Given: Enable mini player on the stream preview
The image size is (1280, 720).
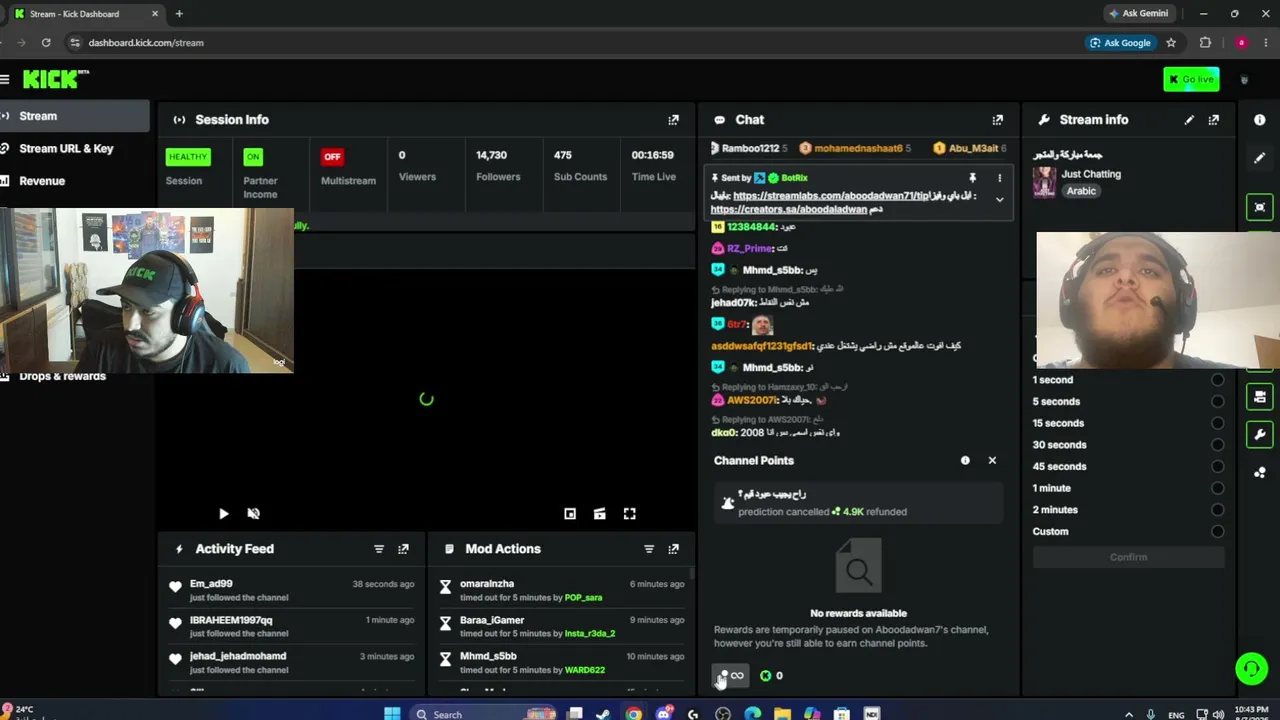Looking at the screenshot, I should (x=570, y=514).
